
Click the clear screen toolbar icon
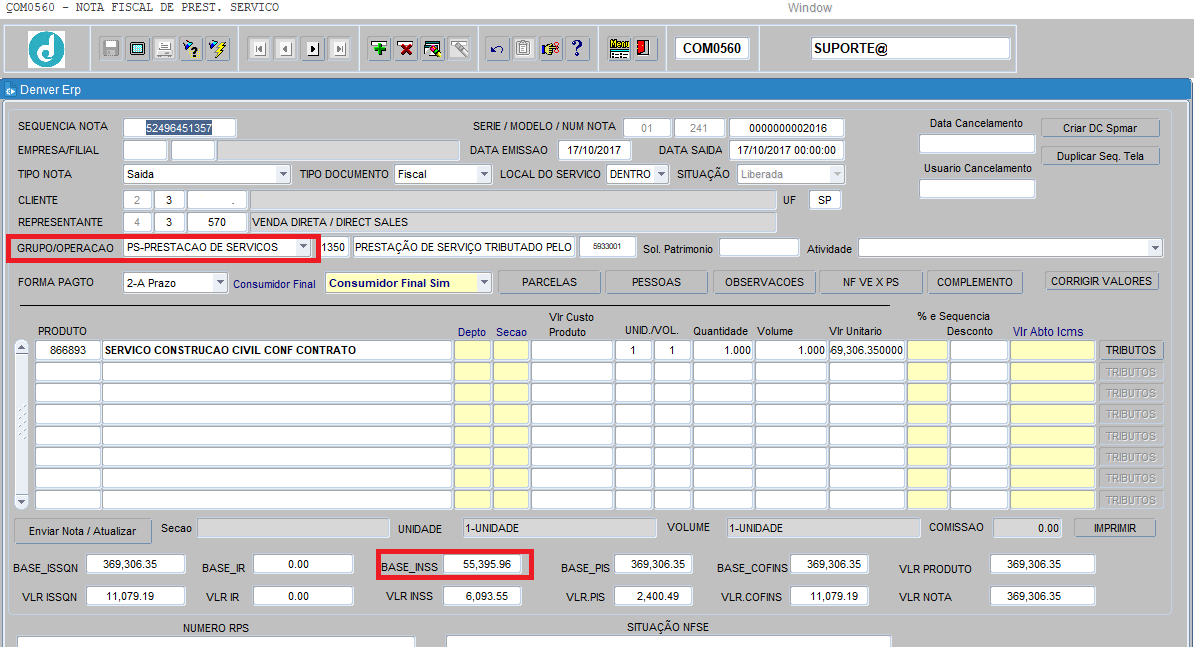pos(137,49)
